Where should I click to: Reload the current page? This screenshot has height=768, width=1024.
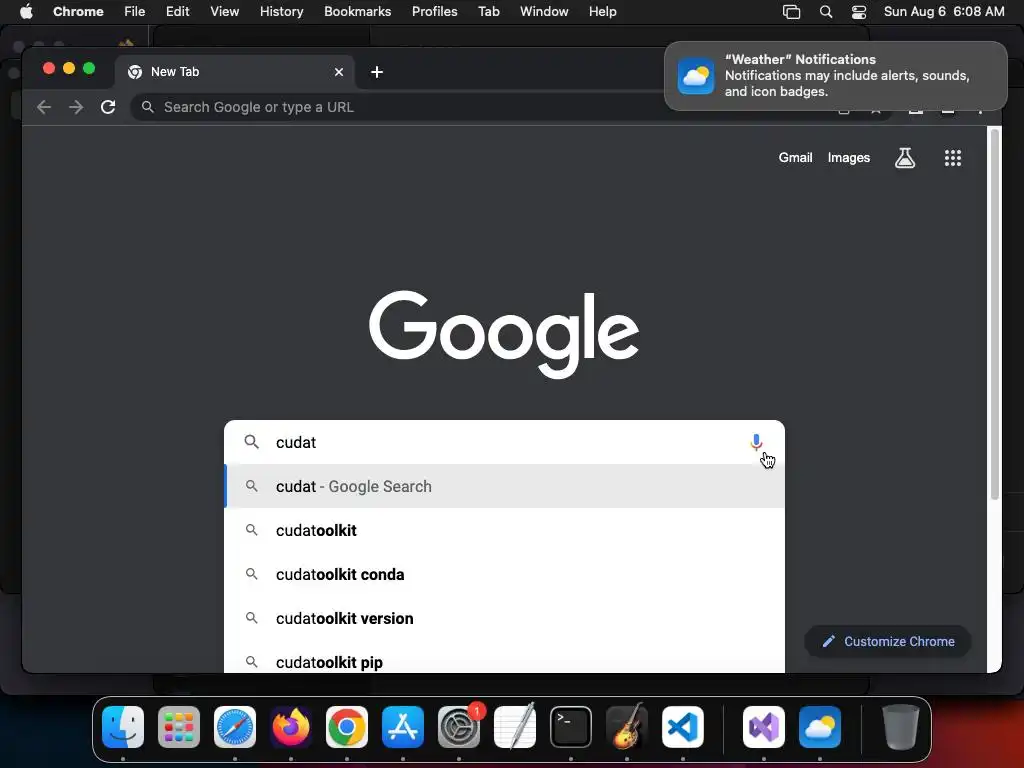pyautogui.click(x=108, y=107)
